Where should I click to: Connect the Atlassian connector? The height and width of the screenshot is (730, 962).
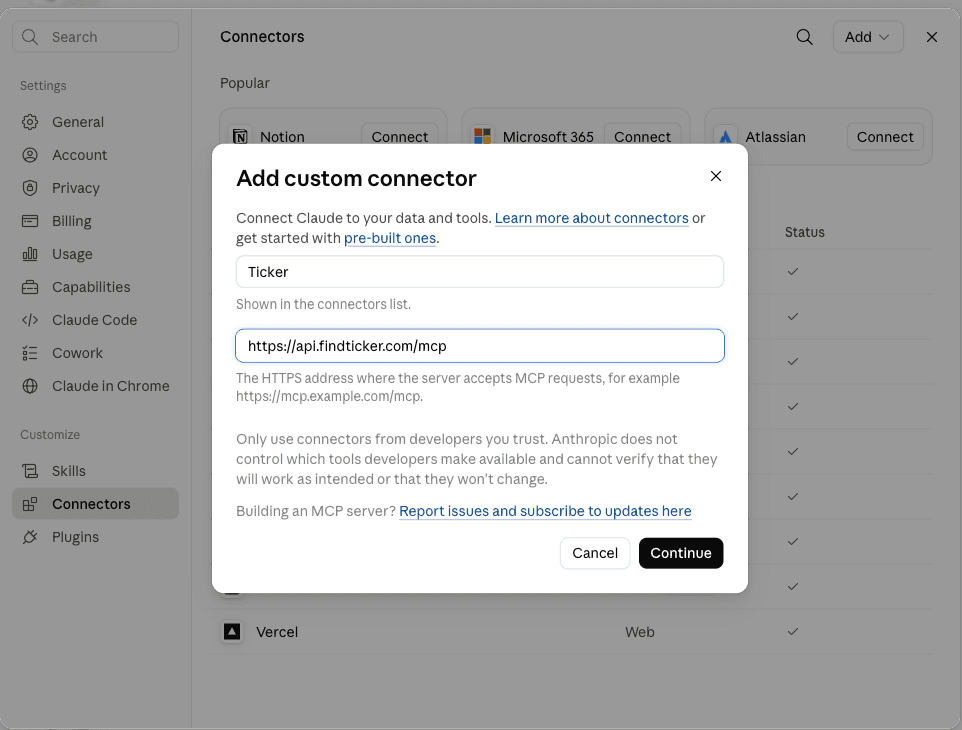[x=885, y=136]
